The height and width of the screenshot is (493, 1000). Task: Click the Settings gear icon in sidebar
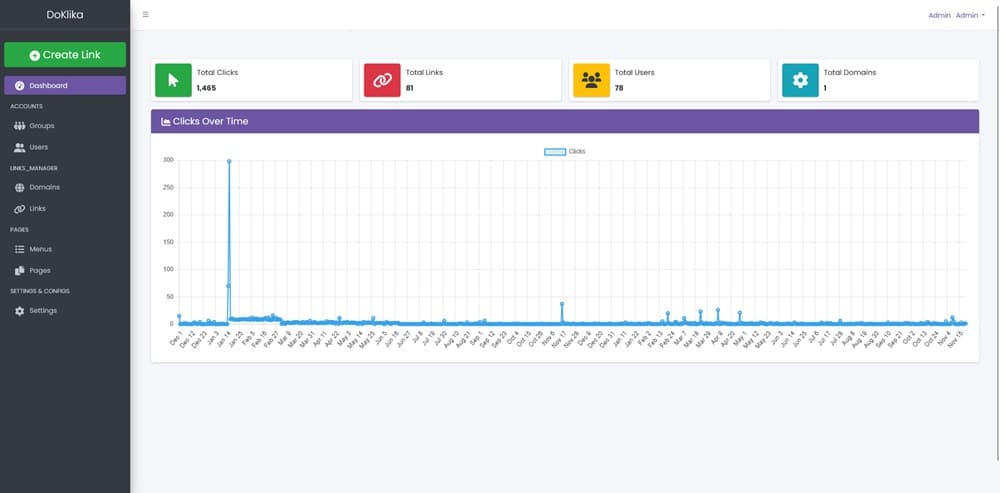(x=19, y=311)
